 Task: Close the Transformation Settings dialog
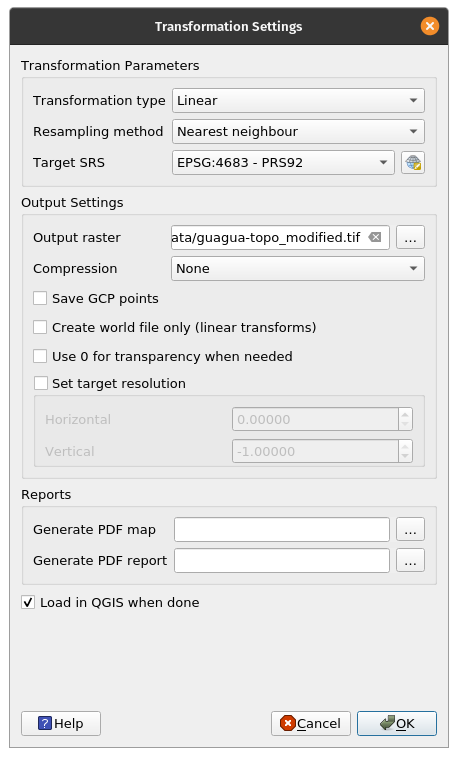[430, 26]
